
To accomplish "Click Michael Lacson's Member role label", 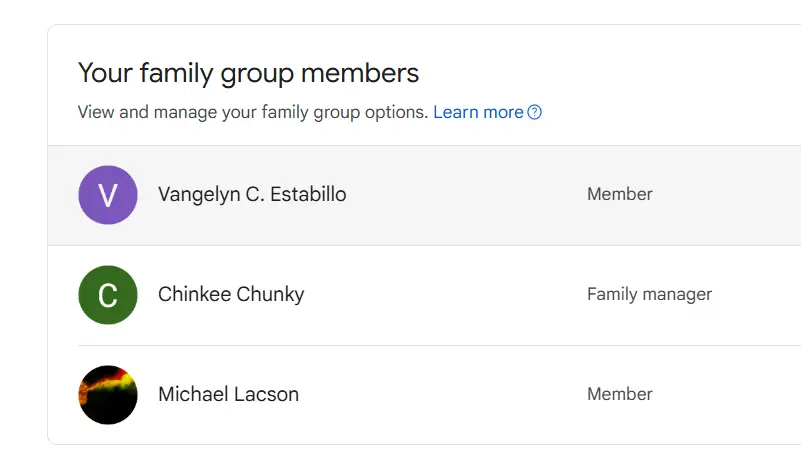I will [620, 394].
